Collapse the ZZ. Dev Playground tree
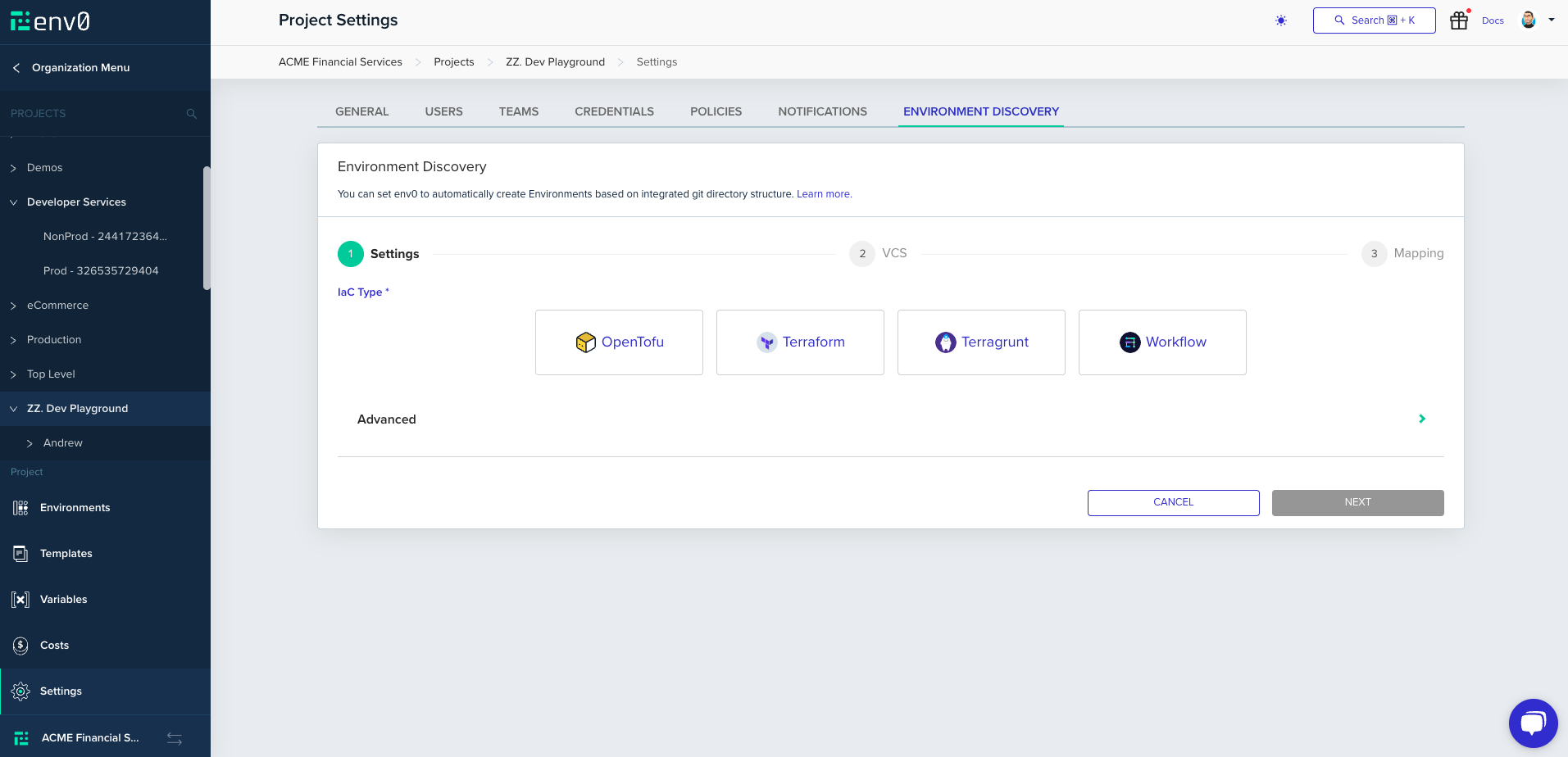The image size is (1568, 757). click(13, 409)
